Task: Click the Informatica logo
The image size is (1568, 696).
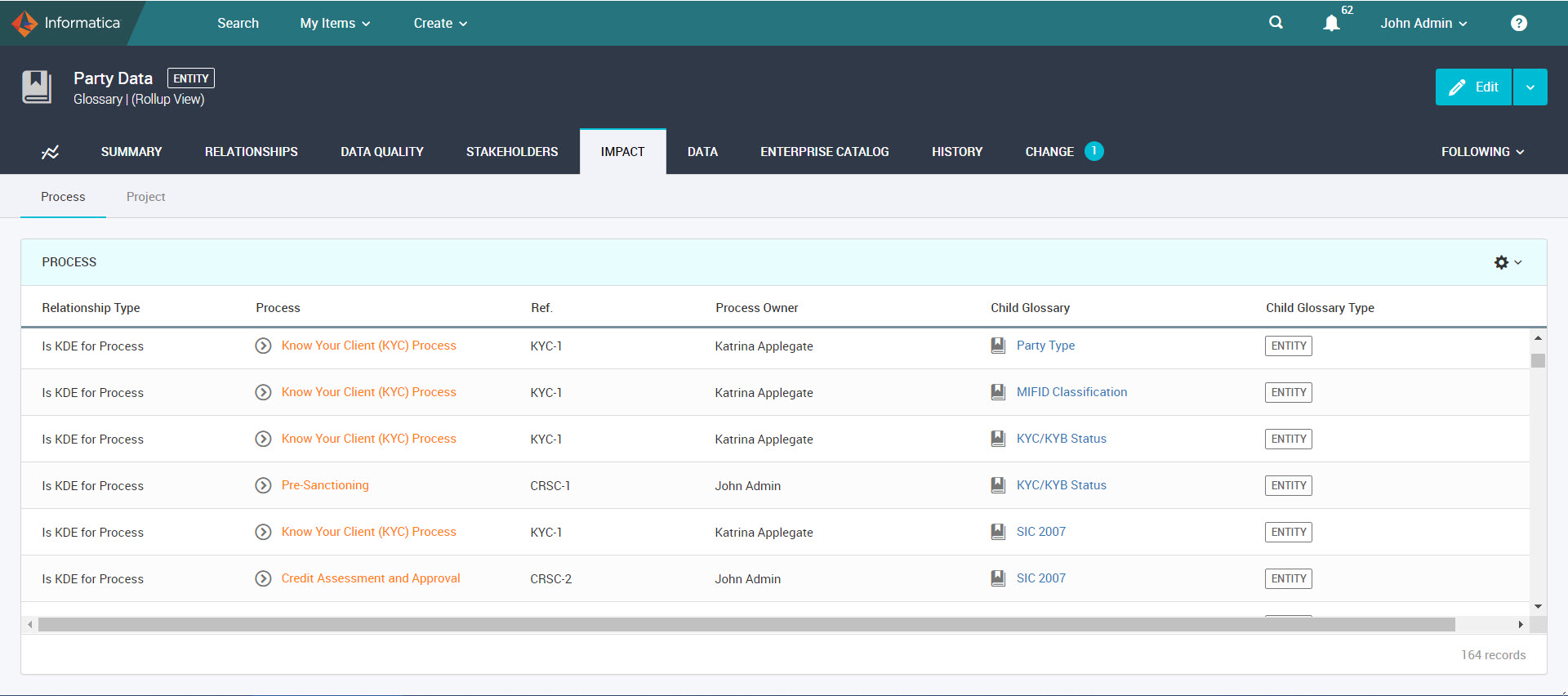Action: pyautogui.click(x=65, y=23)
